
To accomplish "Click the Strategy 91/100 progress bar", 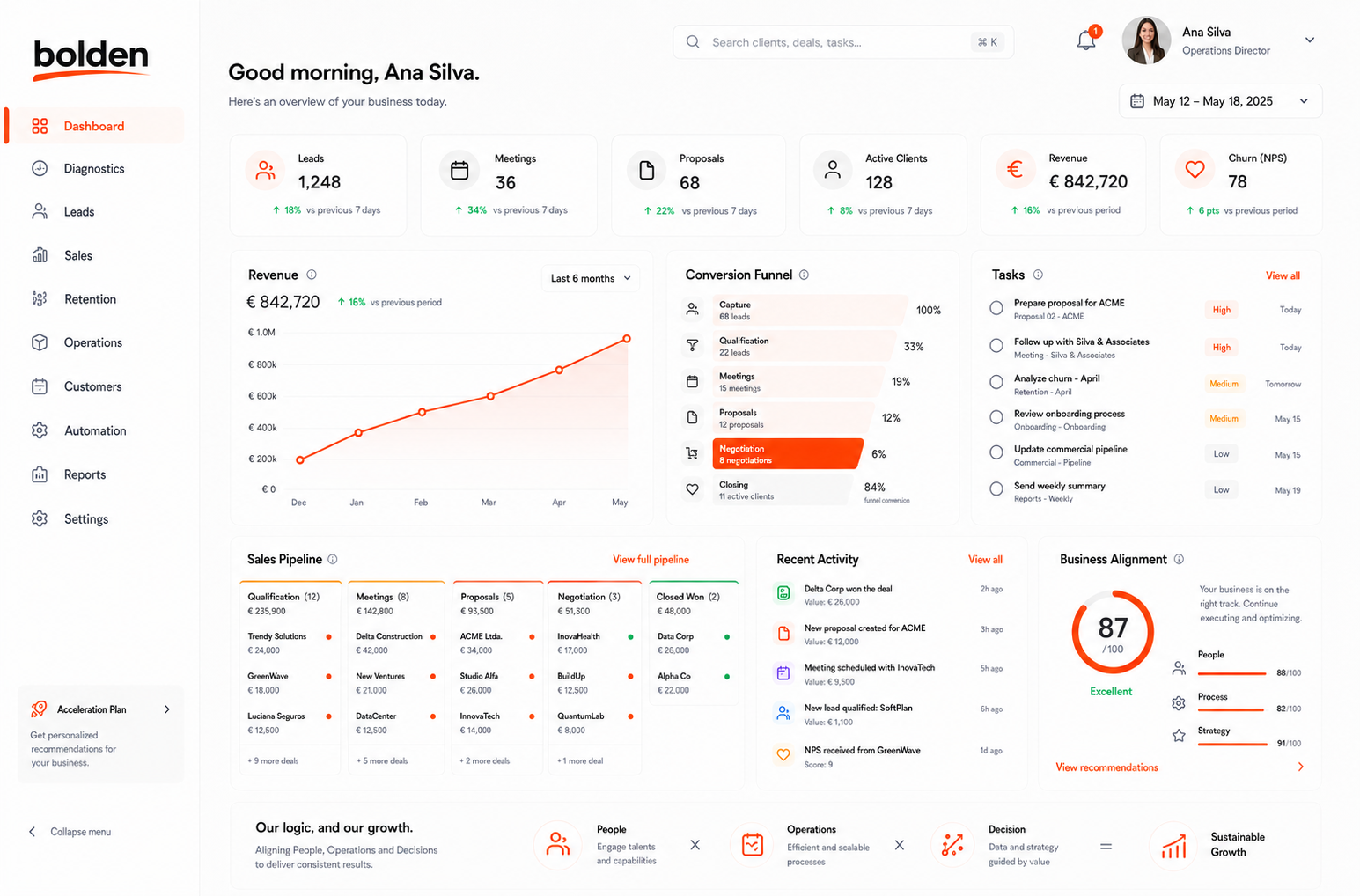I will point(1231,745).
